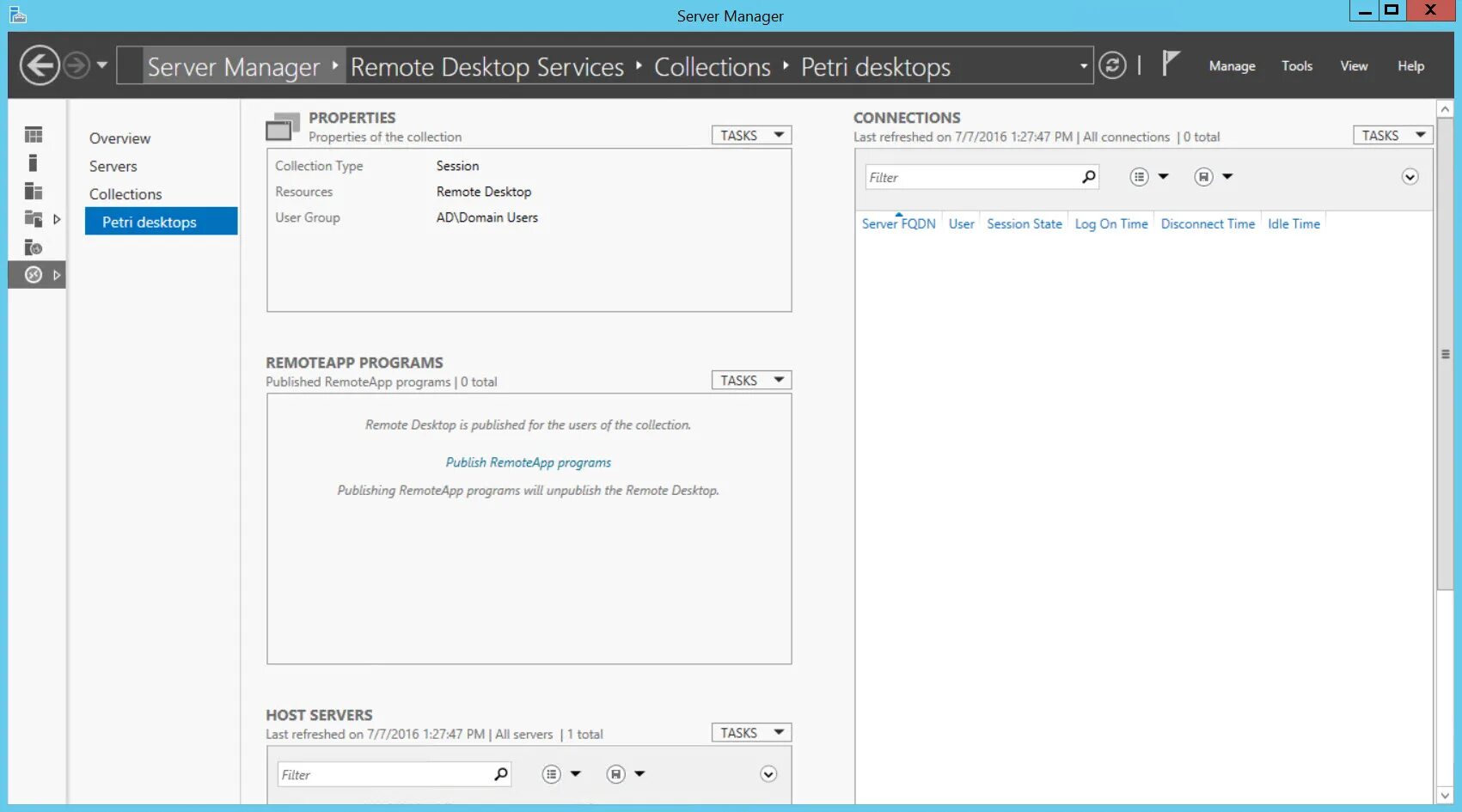Select File and Storage Services sidebar icon
This screenshot has width=1462, height=812.
coord(34,219)
